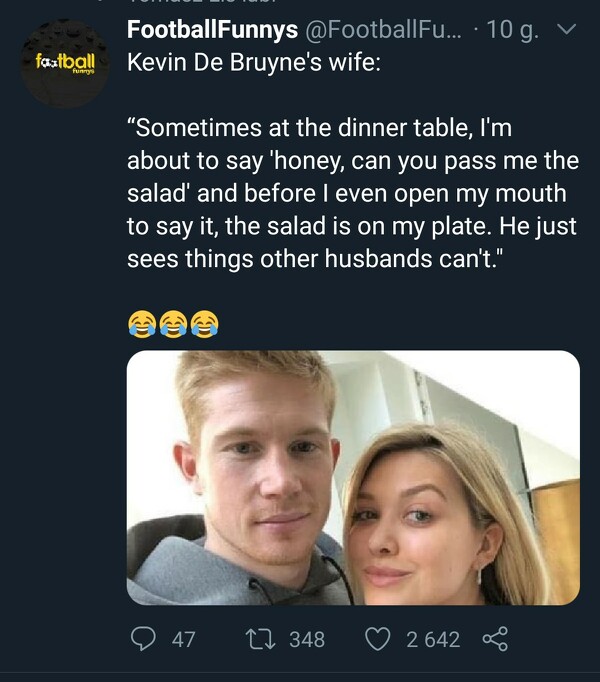Open the FootballFunnys profile avatar
Screen dimensions: 600x682
click(x=64, y=63)
